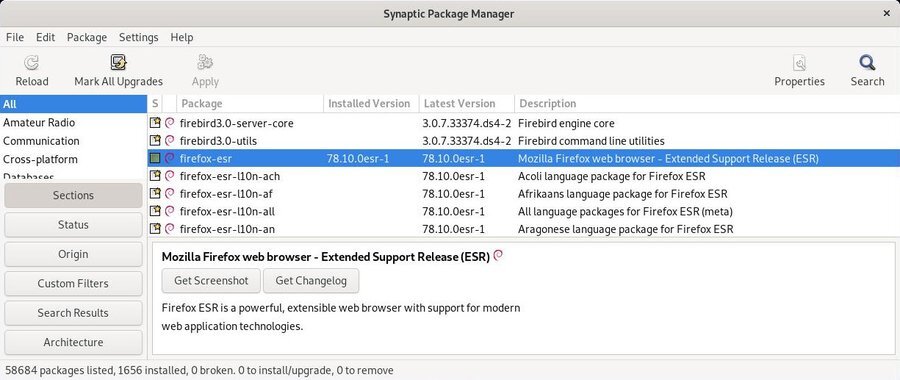
Task: Select the firefox-esr-l10n-ach package name
Action: [230, 176]
